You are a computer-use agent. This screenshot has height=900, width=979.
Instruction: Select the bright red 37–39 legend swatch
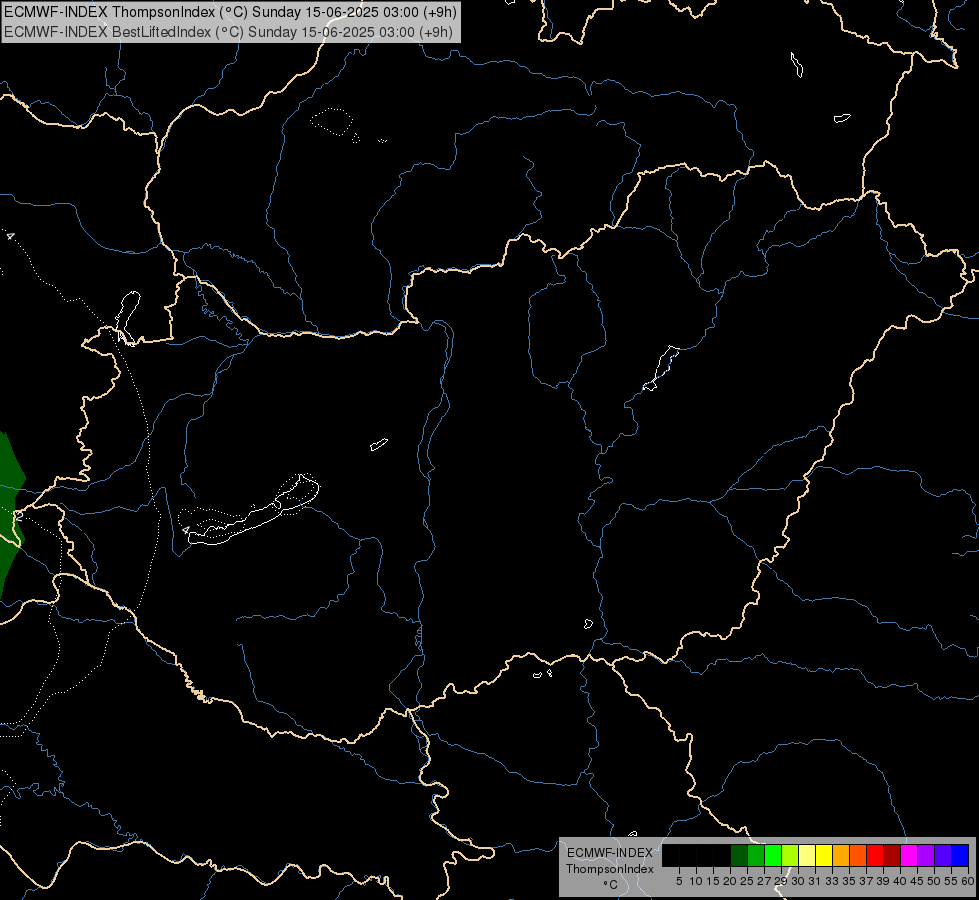coord(875,855)
